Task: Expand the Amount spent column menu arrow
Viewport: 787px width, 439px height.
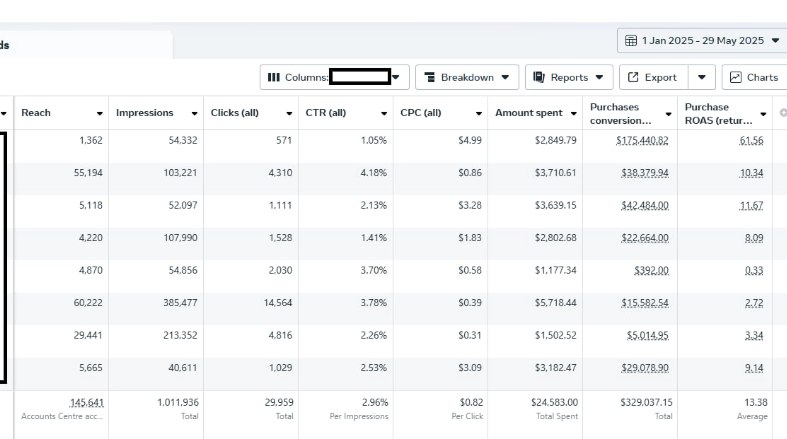Action: pos(574,114)
